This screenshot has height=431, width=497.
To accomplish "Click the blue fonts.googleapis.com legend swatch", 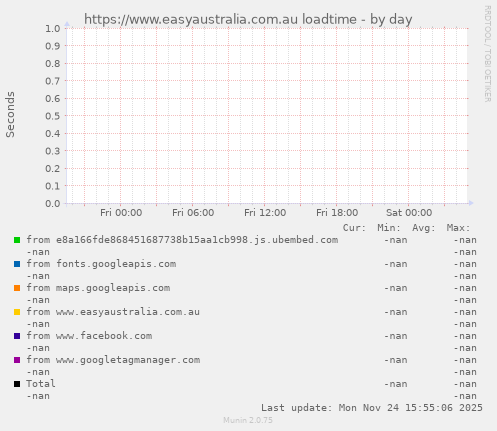I will click(17, 264).
